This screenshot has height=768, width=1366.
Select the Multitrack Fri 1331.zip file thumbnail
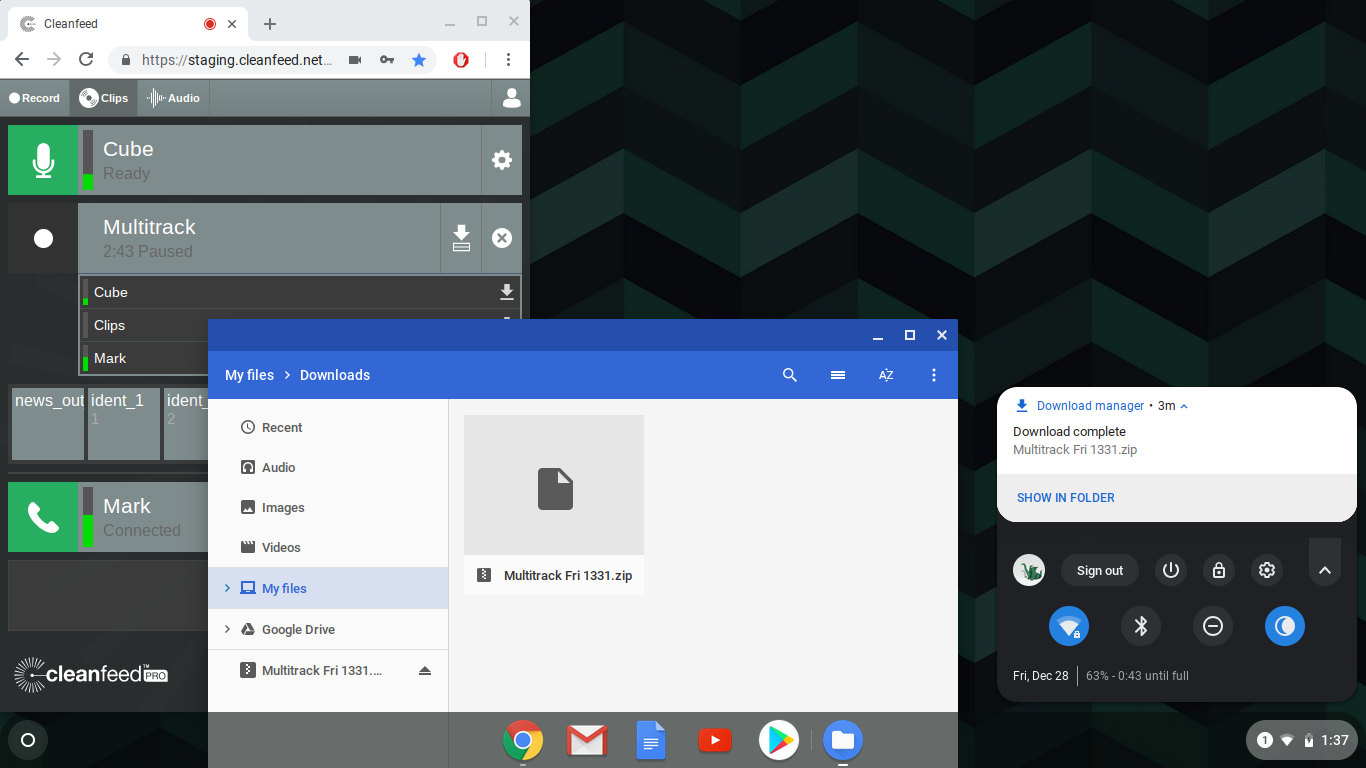[554, 487]
